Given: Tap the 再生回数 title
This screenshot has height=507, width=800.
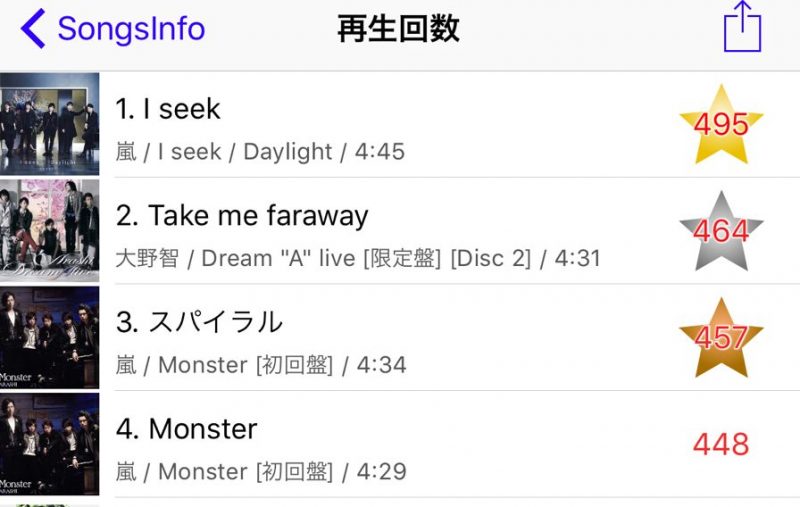Looking at the screenshot, I should click(398, 29).
